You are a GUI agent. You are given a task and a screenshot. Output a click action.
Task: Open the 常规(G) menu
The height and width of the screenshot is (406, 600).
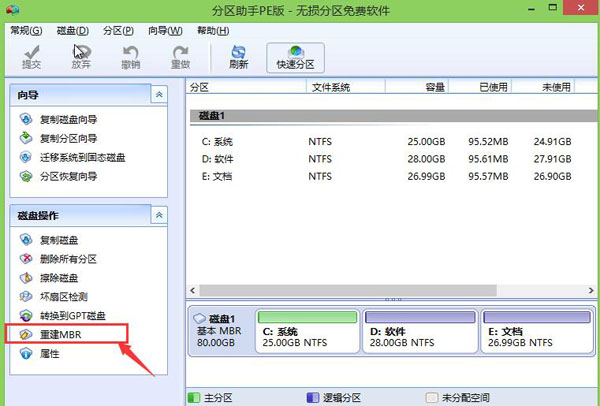26,31
